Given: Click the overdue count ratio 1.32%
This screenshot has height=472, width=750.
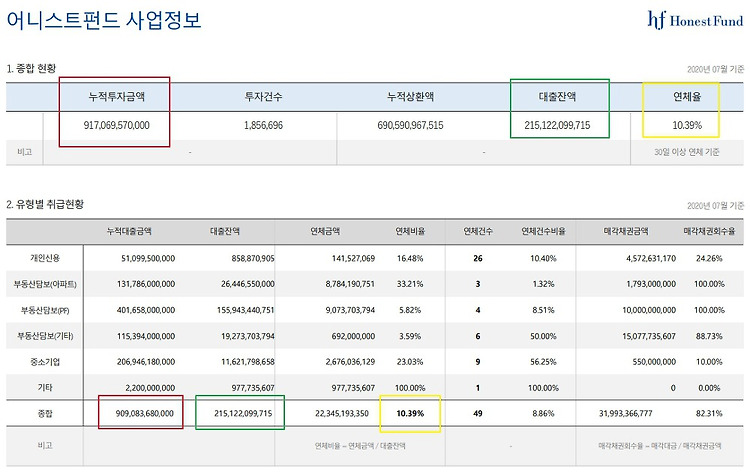Looking at the screenshot, I should pyautogui.click(x=543, y=284).
